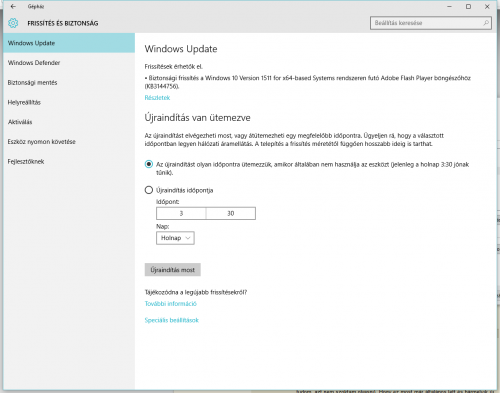Click the hour field showing 3
The image size is (500, 393).
[181, 213]
